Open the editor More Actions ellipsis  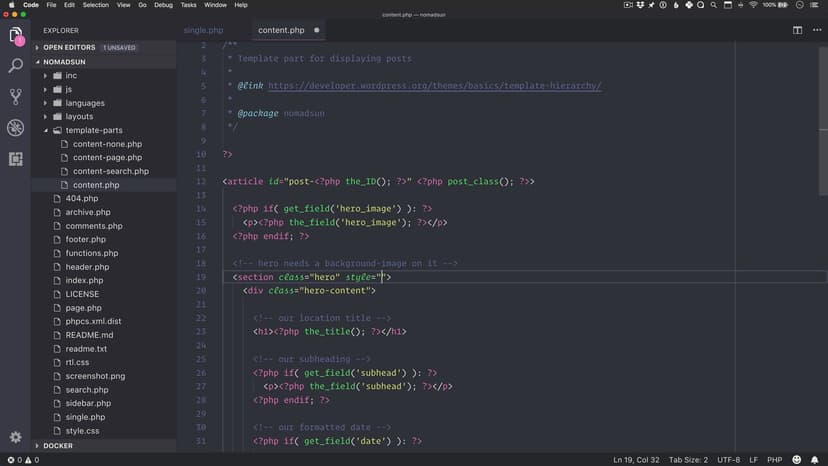(813, 30)
